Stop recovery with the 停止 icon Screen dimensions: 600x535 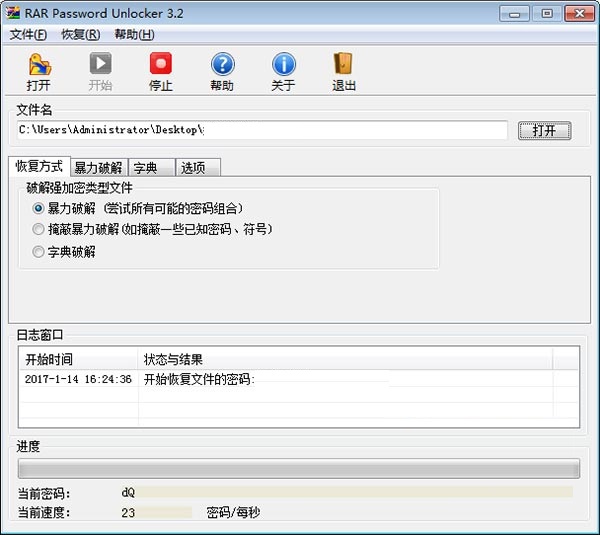point(161,64)
